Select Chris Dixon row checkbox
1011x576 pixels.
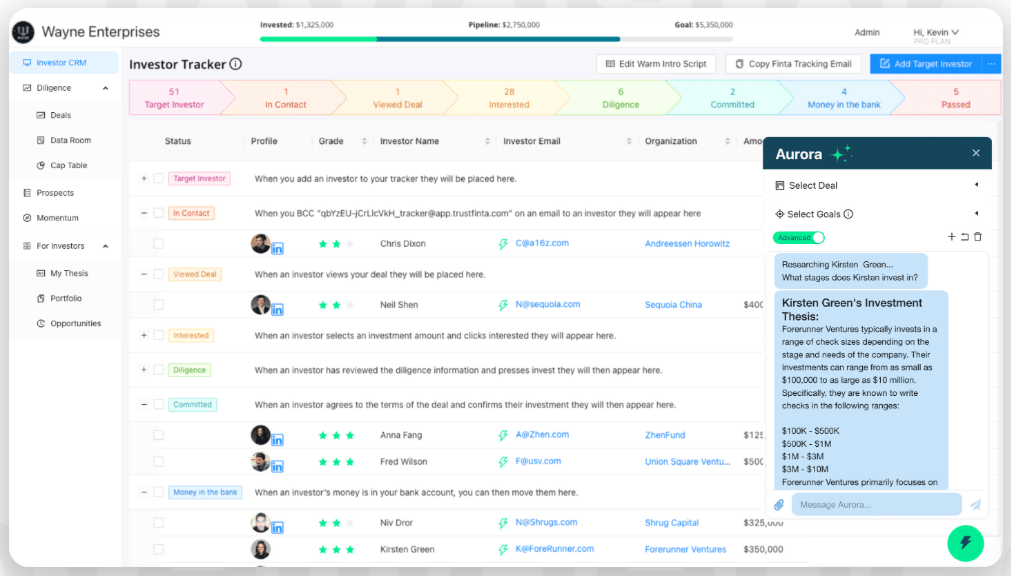tap(159, 244)
